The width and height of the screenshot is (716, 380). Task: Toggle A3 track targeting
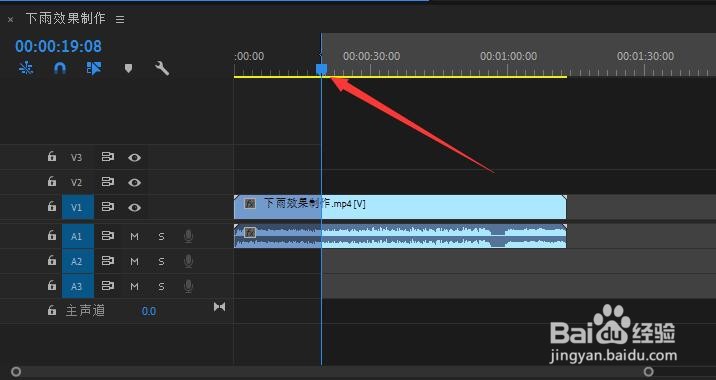pos(78,286)
